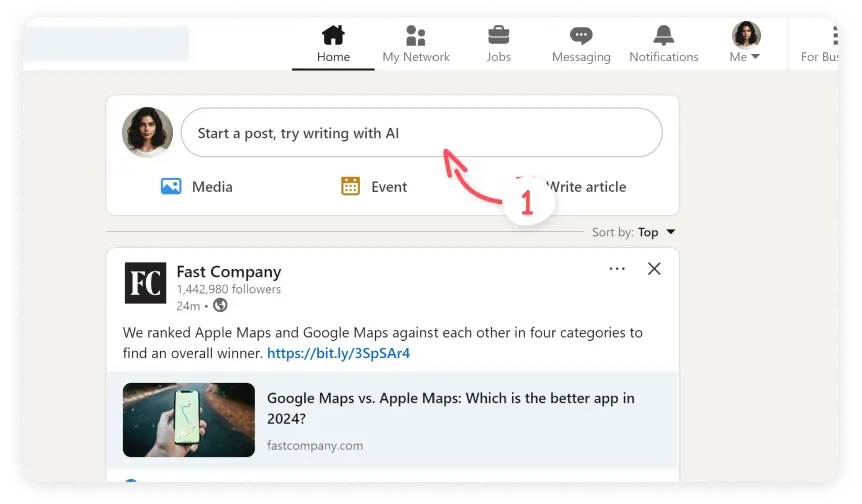Go to the Home tab
The width and height of the screenshot is (862, 504).
click(x=333, y=44)
